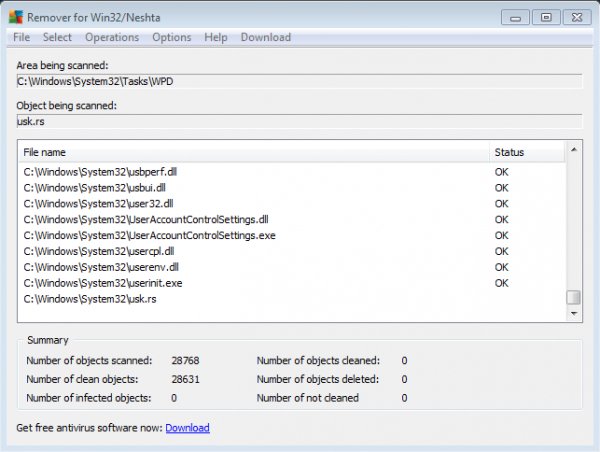Select row UserAccountControlSettings.exe

[x=292, y=235]
